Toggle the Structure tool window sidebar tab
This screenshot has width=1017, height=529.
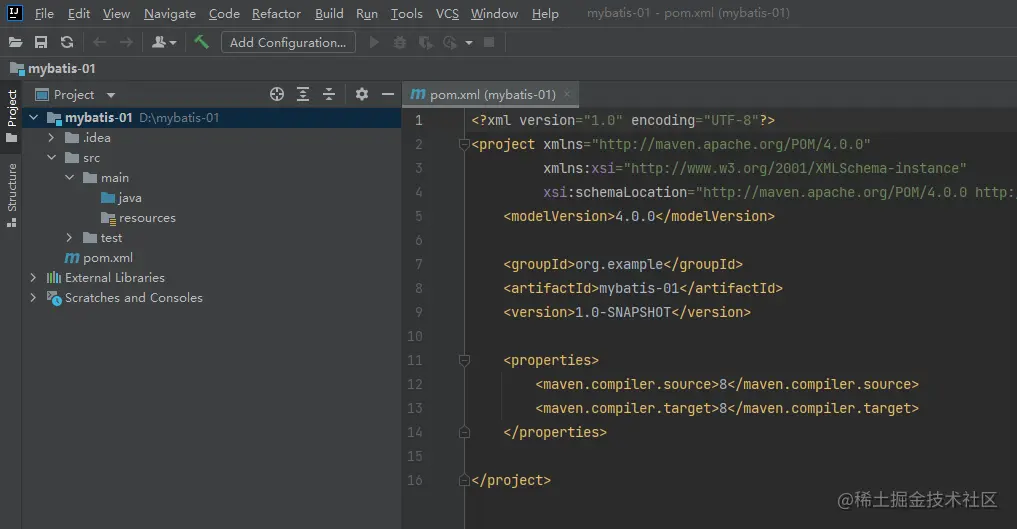(x=11, y=195)
